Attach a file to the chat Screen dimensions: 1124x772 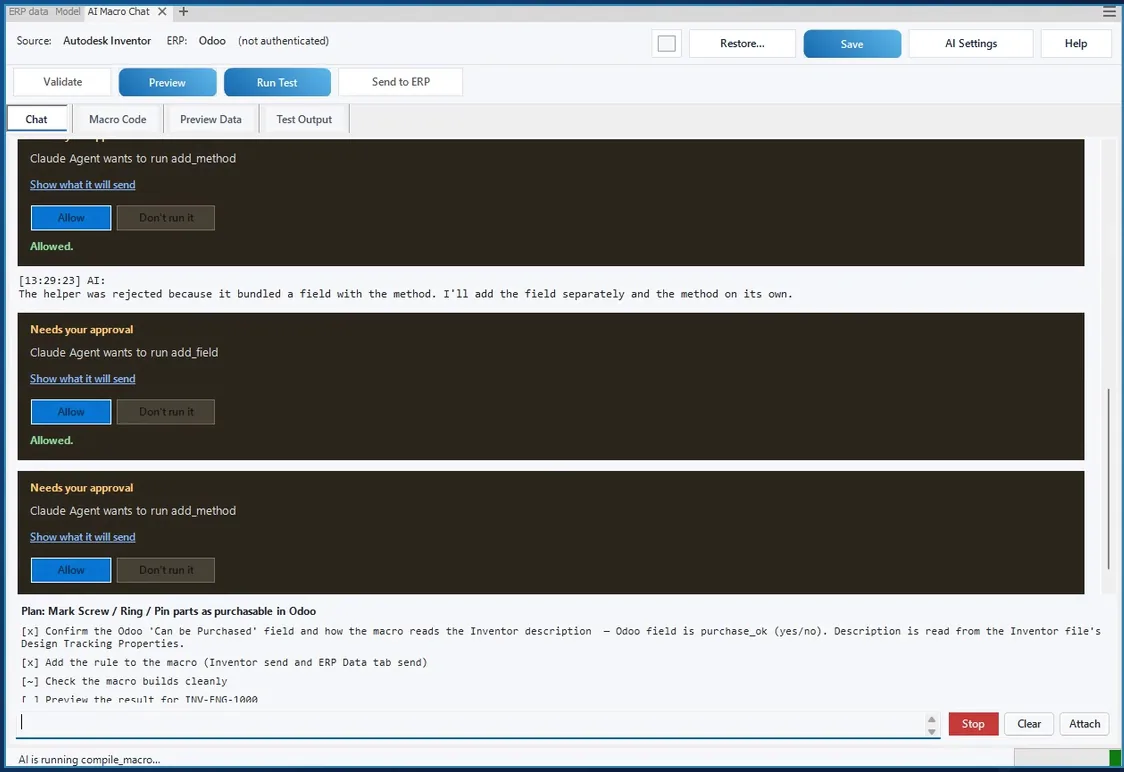(x=1084, y=723)
